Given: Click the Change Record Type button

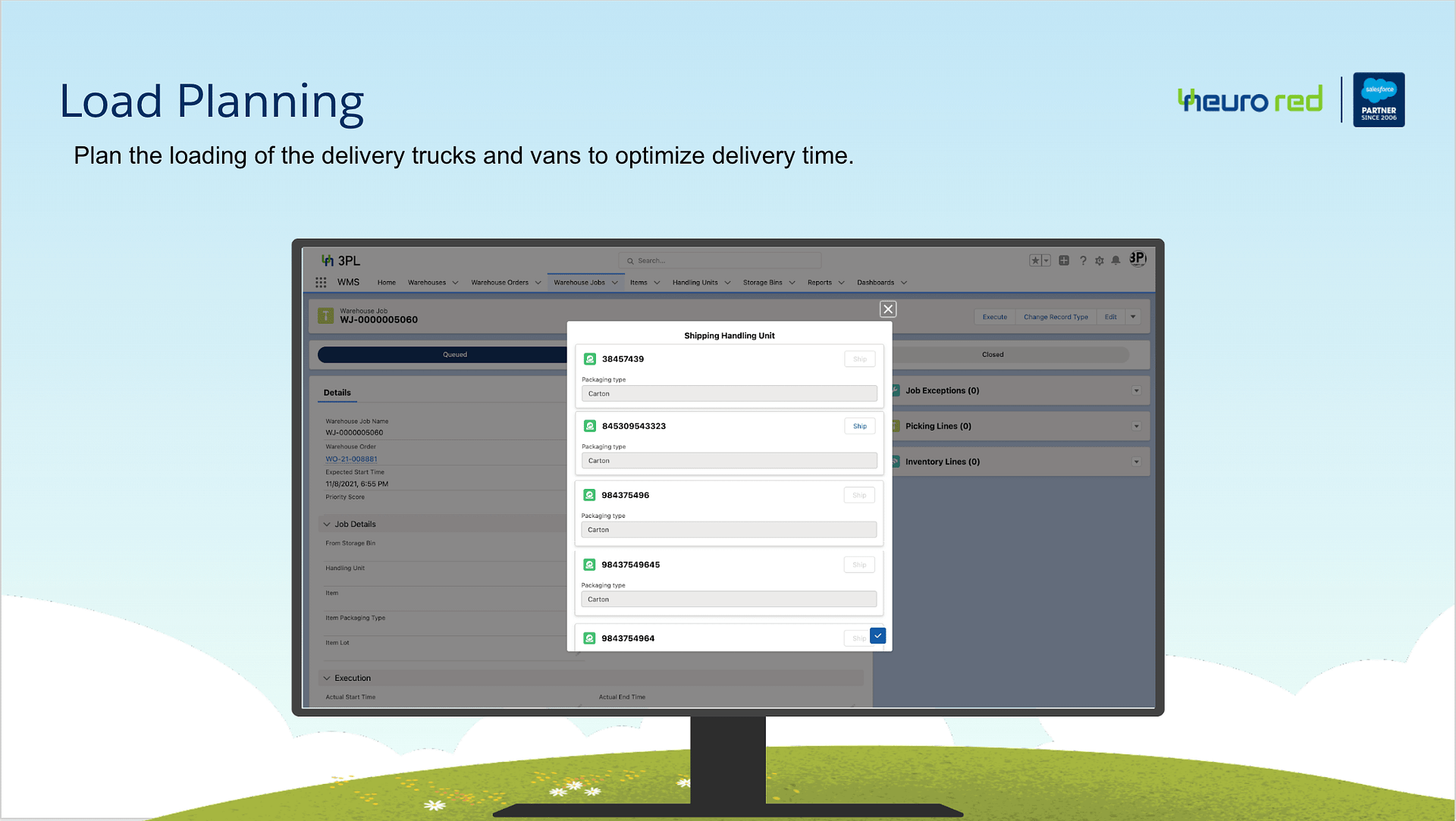Looking at the screenshot, I should coord(1056,317).
